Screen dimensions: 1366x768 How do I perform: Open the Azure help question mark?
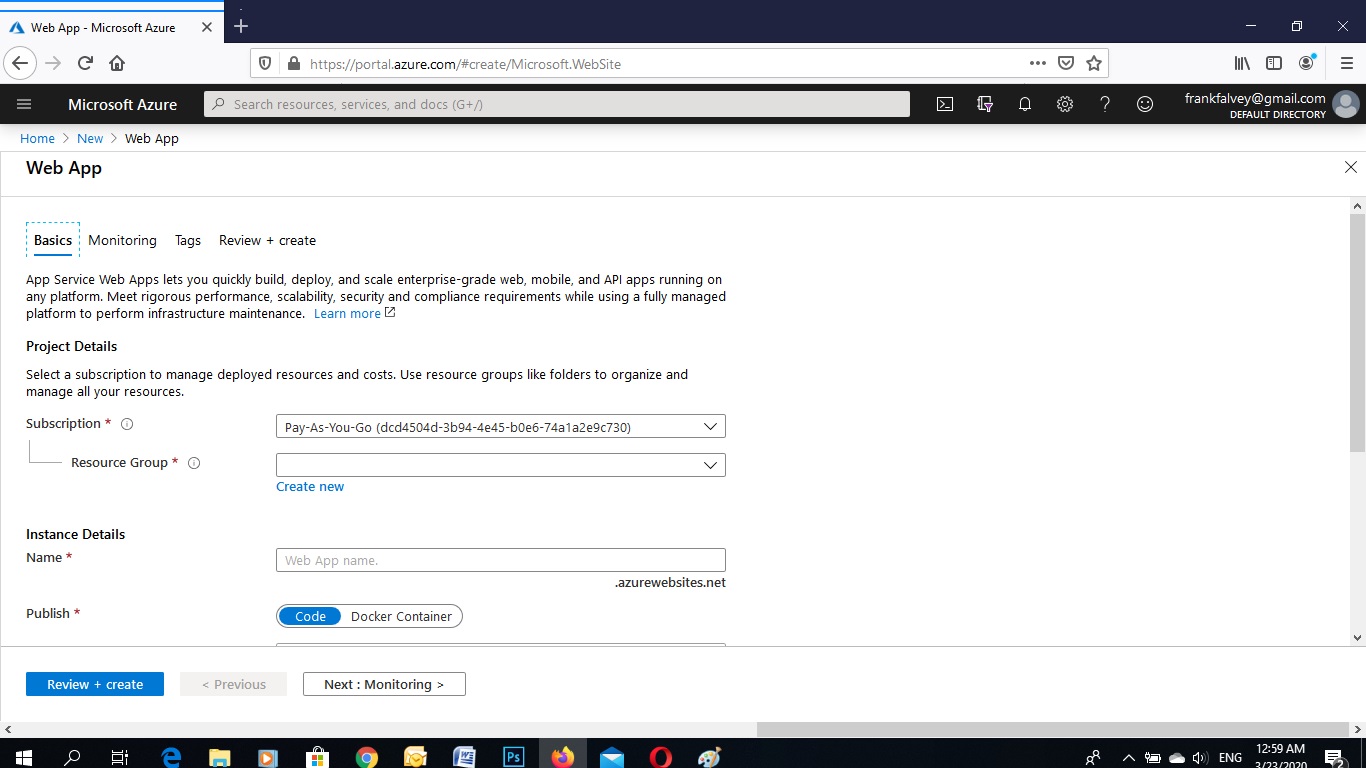tap(1105, 104)
